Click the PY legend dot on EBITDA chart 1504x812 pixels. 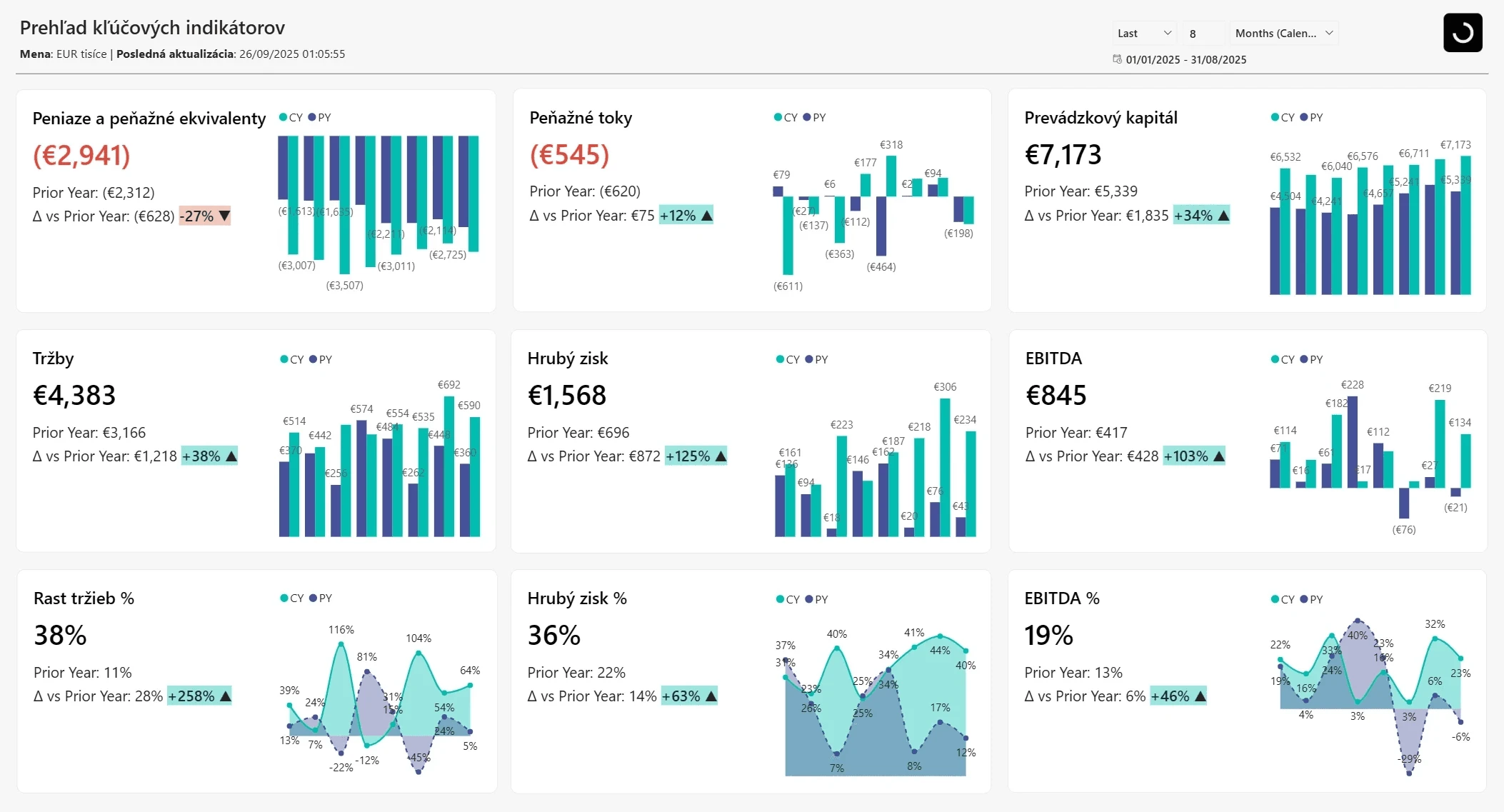coord(1303,359)
